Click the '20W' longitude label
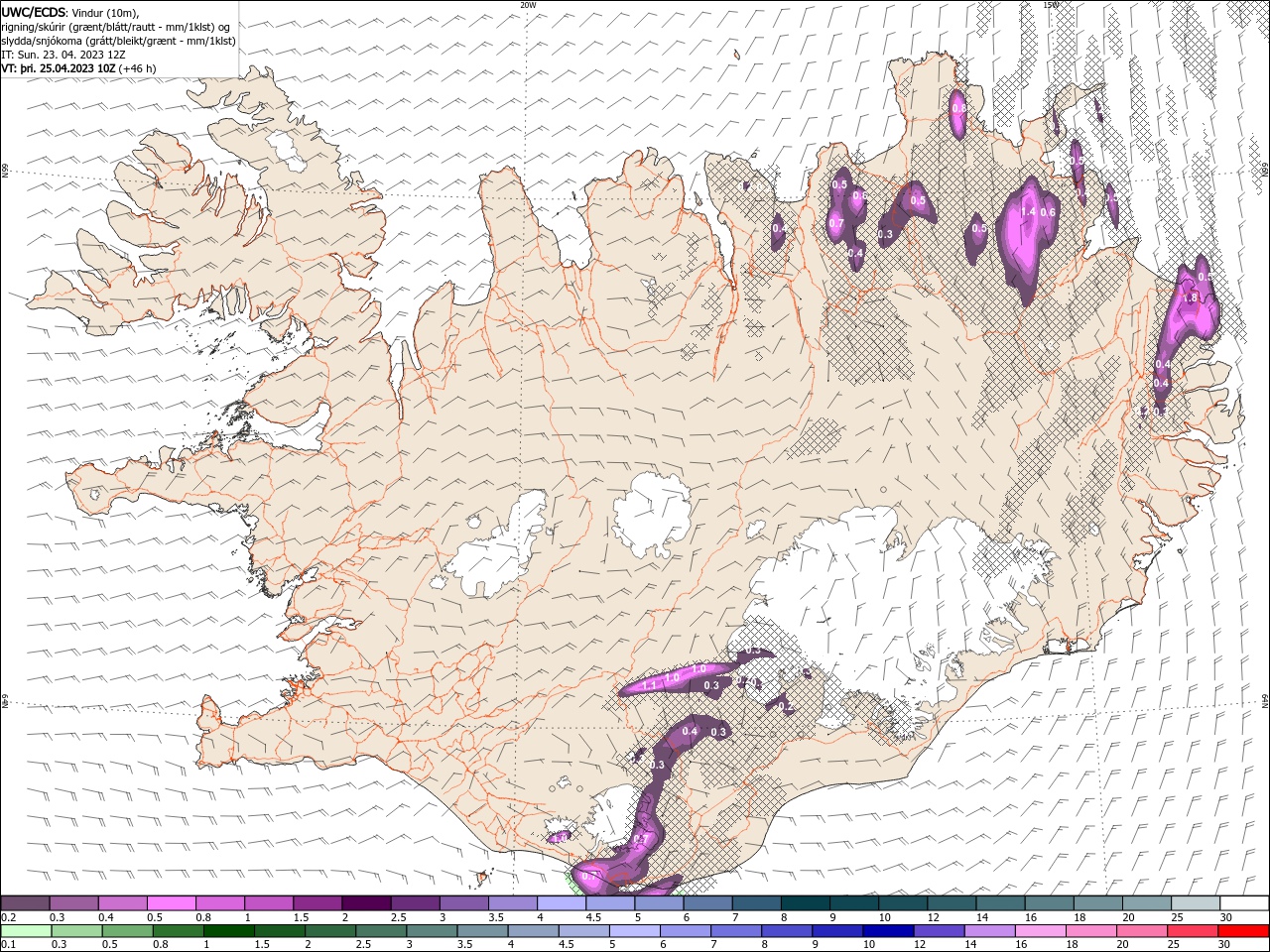Viewport: 1270px width, 952px height. [x=528, y=5]
